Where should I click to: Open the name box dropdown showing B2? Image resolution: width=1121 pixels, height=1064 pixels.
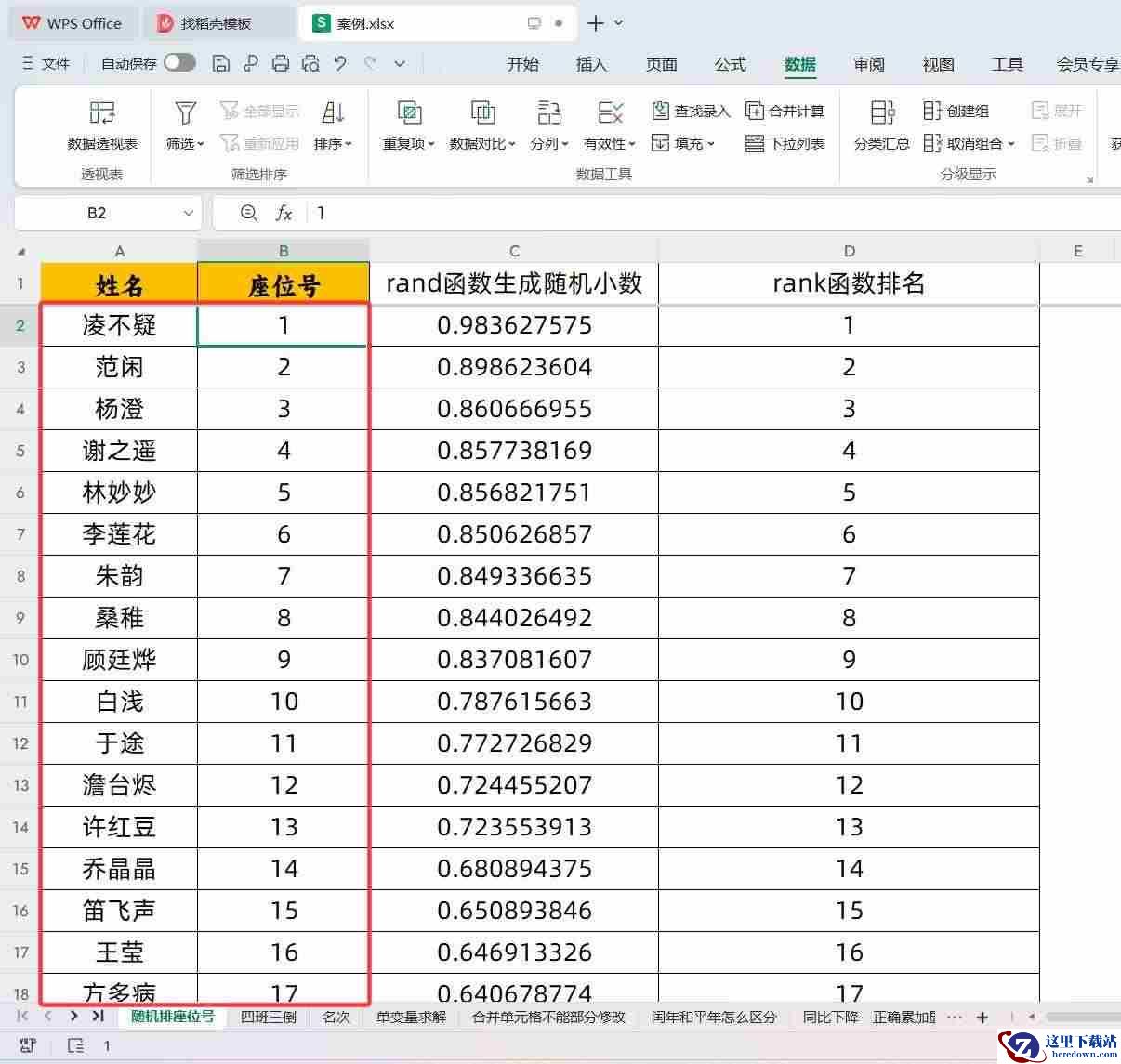189,213
